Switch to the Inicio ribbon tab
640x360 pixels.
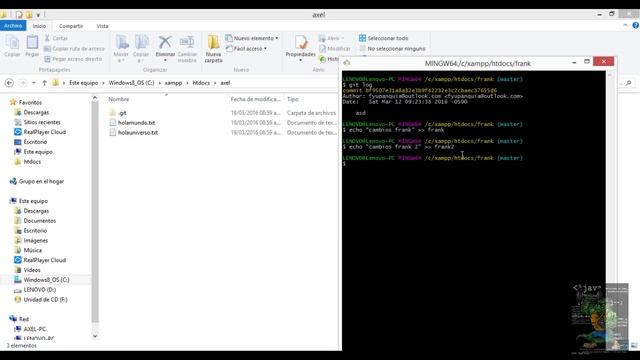coord(39,26)
